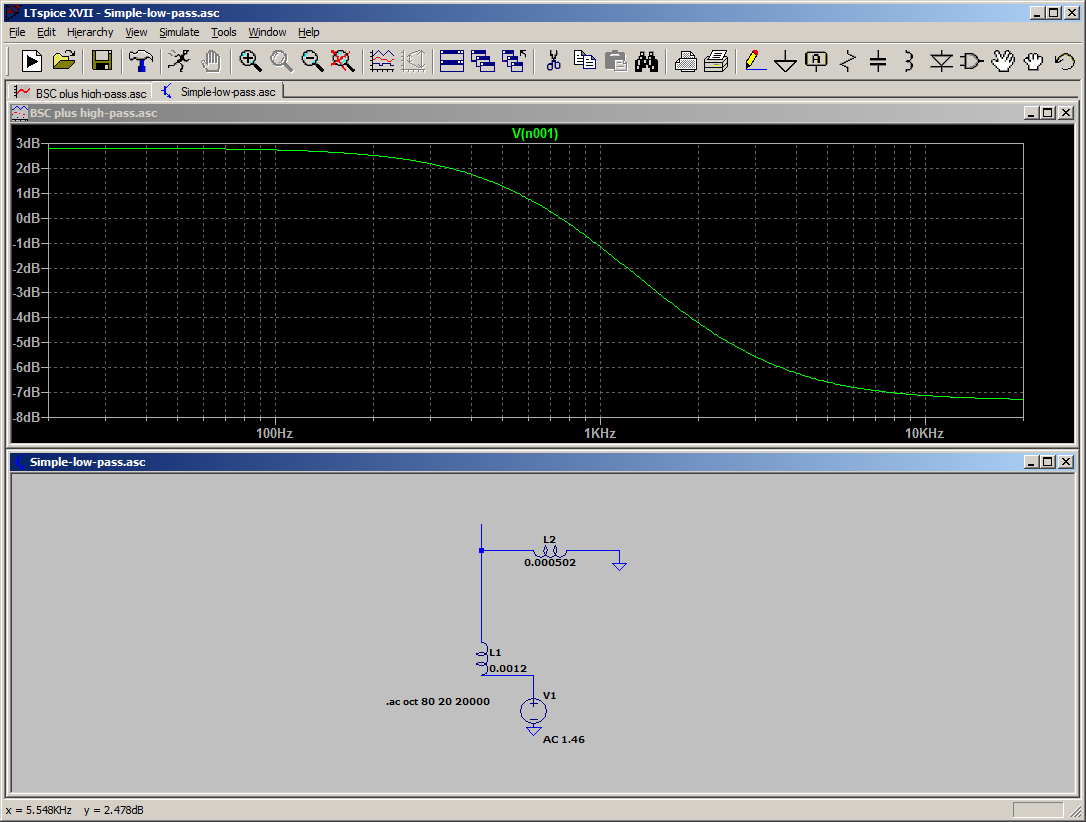Click the L1 value 0.0012
This screenshot has width=1086, height=822.
508,668
